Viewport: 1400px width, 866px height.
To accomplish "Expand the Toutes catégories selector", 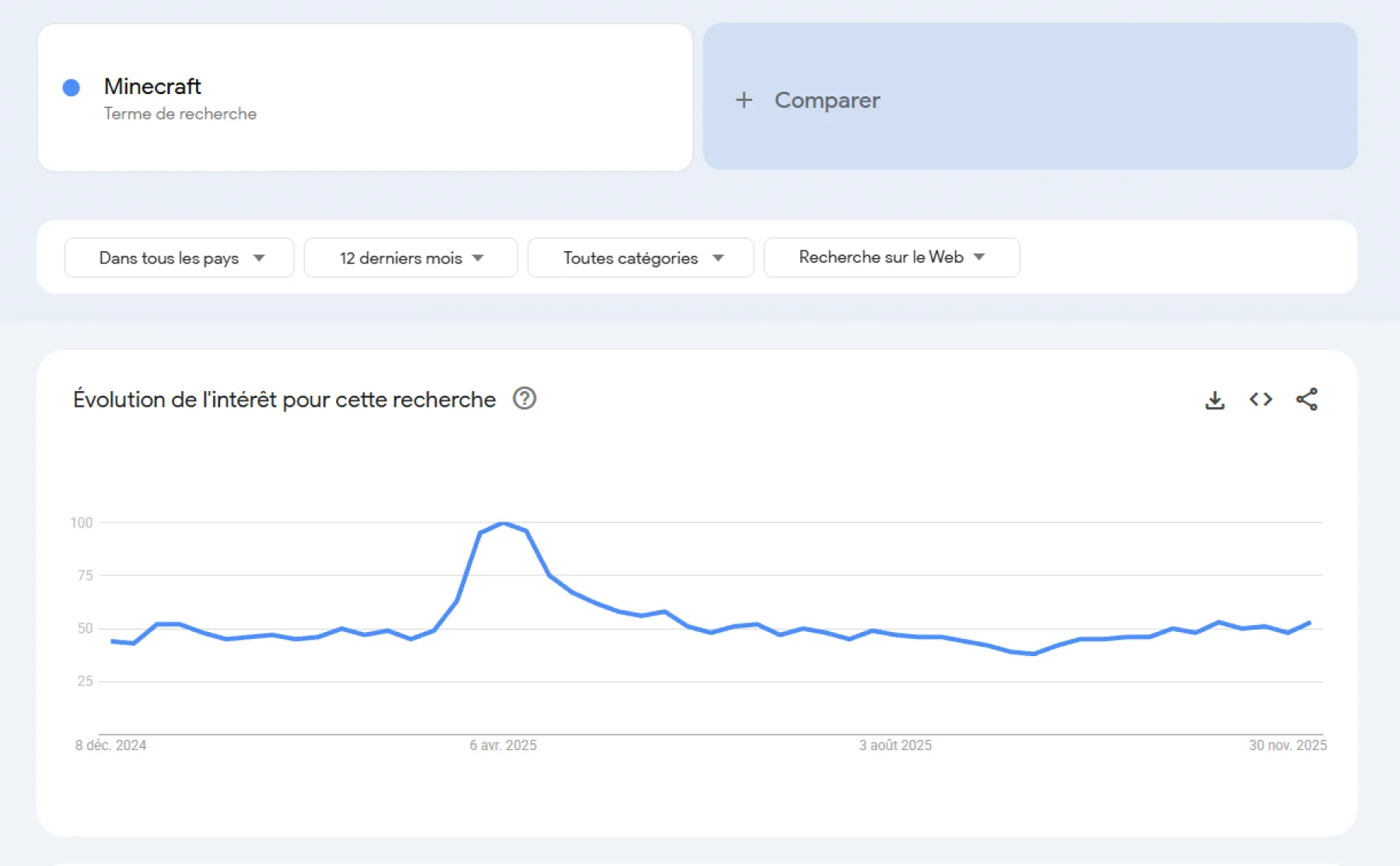I will (x=640, y=257).
